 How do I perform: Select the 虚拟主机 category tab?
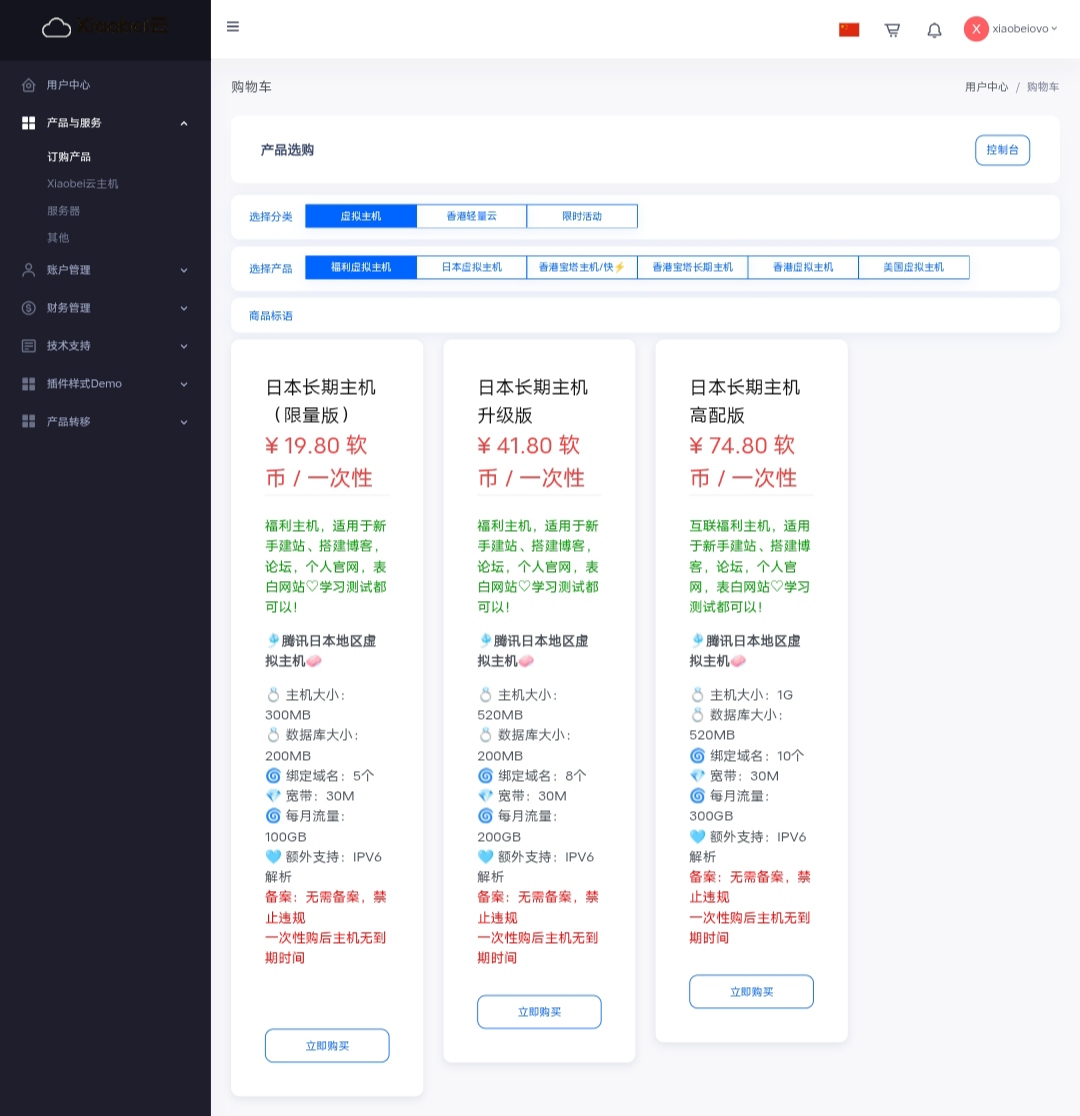point(361,216)
